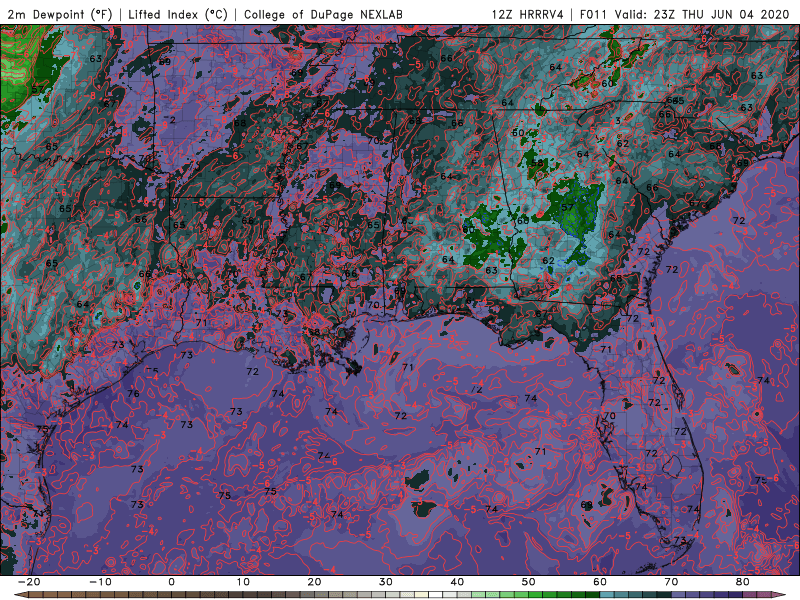Click the "College of DuPage NEXLAB" label
The width and height of the screenshot is (800, 600).
click(x=323, y=14)
